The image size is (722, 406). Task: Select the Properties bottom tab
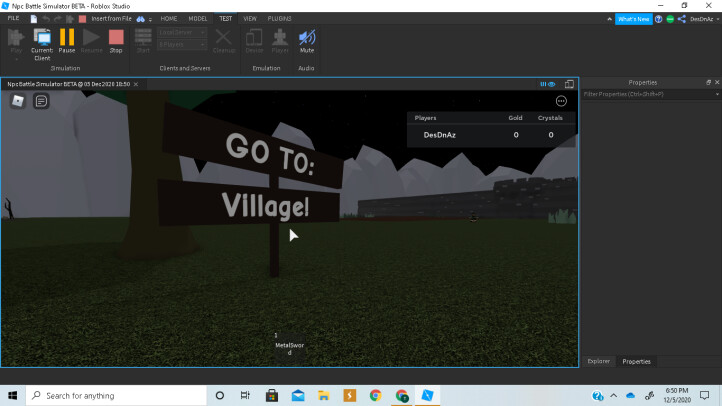click(636, 361)
